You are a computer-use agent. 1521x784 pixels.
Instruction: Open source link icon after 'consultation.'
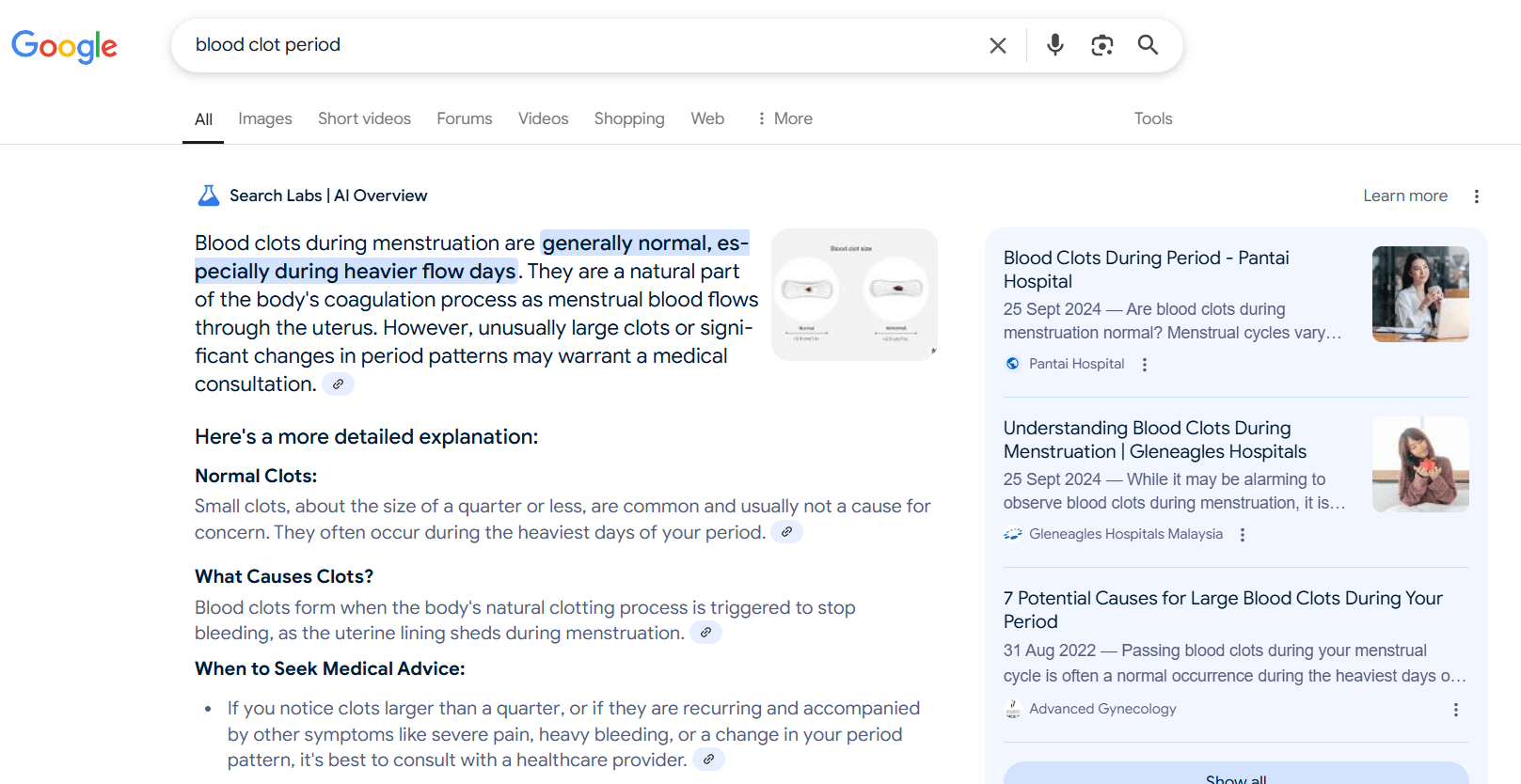338,384
